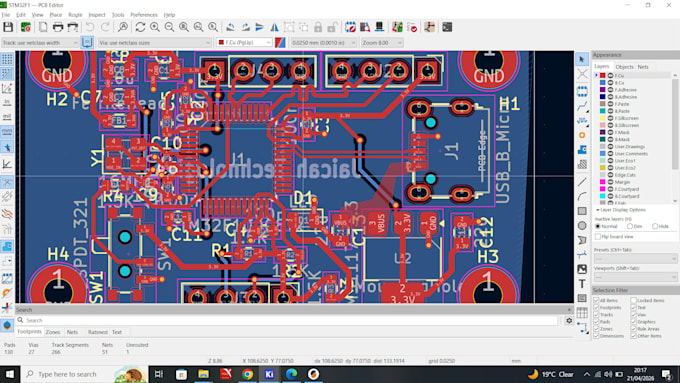Open Board Setup from the toolbar
The image size is (680, 383).
click(26, 27)
